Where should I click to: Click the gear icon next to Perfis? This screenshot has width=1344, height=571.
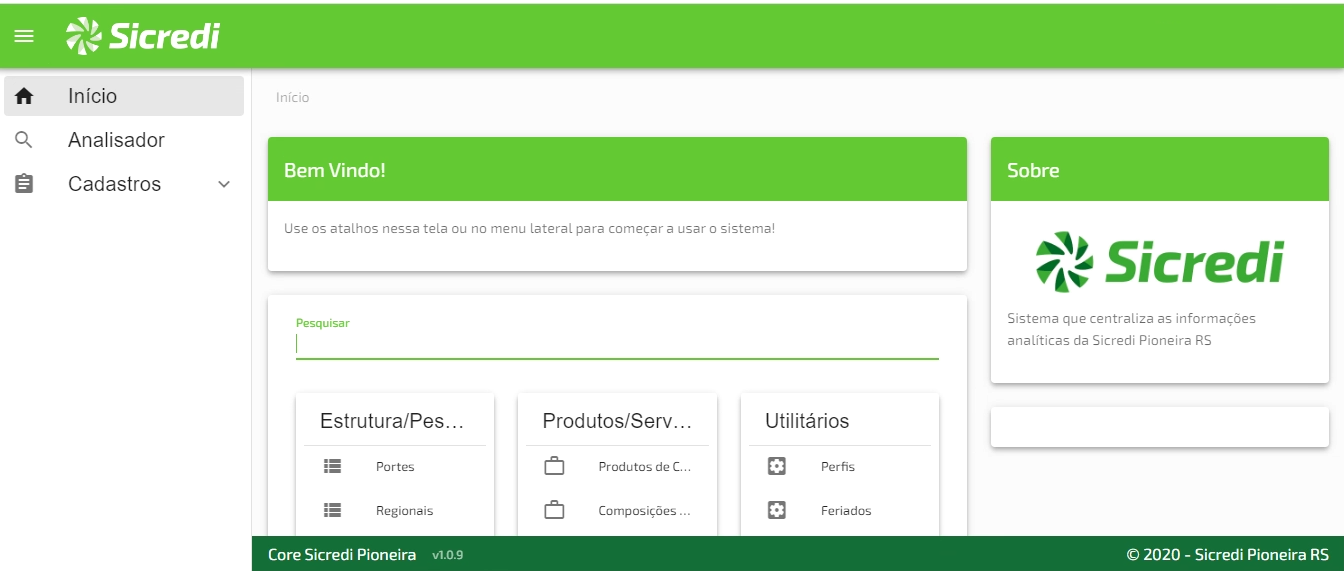tap(777, 466)
